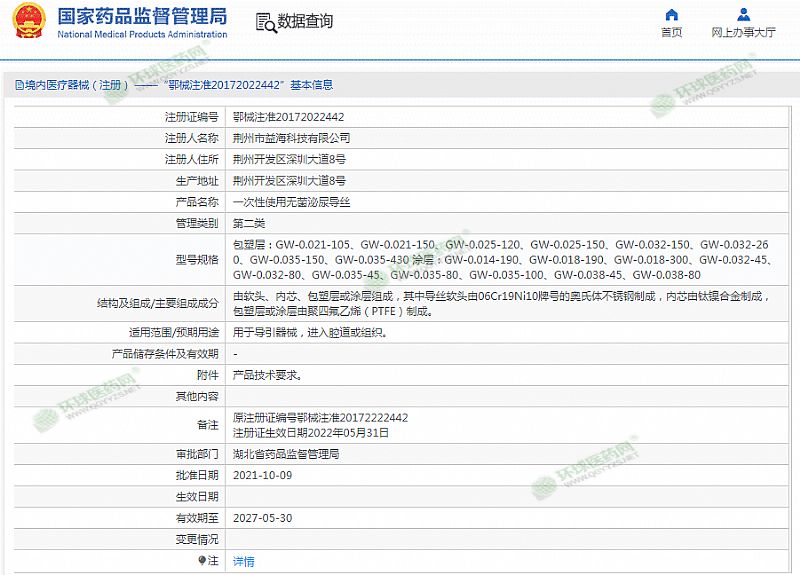Click the 网上办事大厅 text label
Screen dimensions: 800x575
[x=743, y=32]
